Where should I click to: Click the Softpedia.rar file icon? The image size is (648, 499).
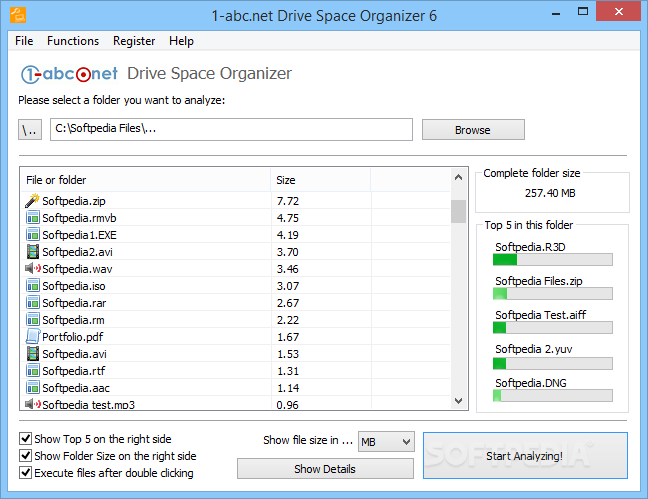pos(33,303)
